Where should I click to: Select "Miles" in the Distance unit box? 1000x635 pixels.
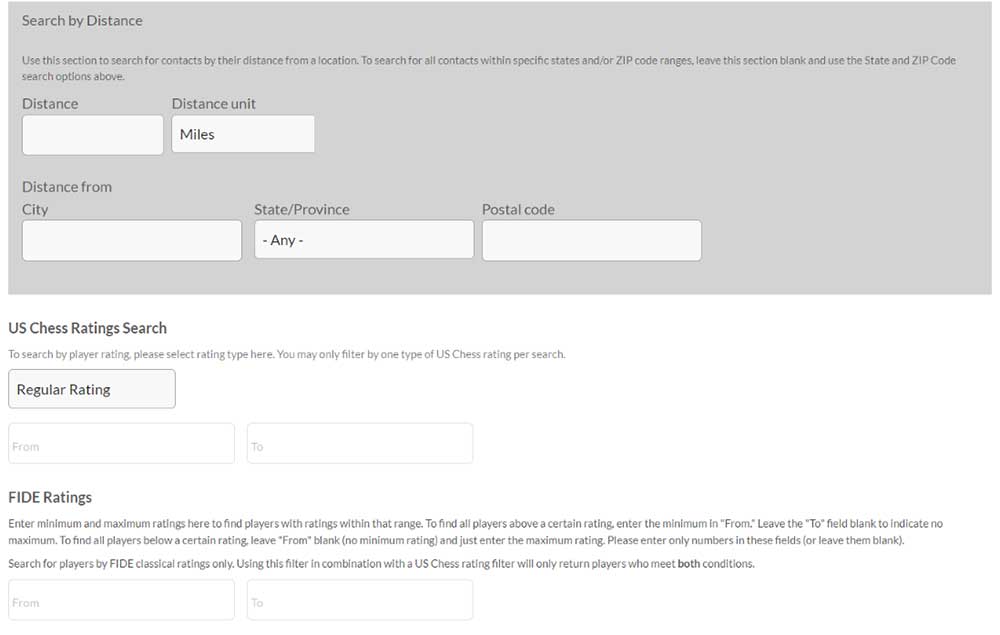pos(243,133)
